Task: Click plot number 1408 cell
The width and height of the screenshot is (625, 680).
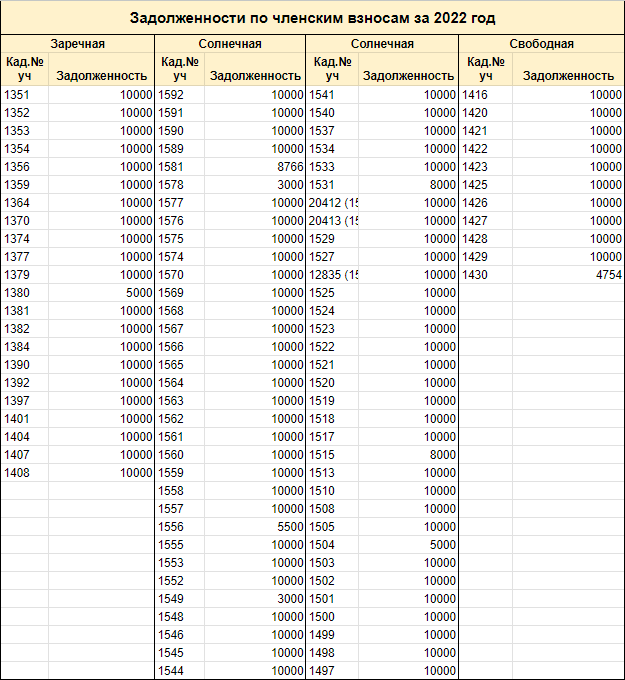Action: [25, 473]
